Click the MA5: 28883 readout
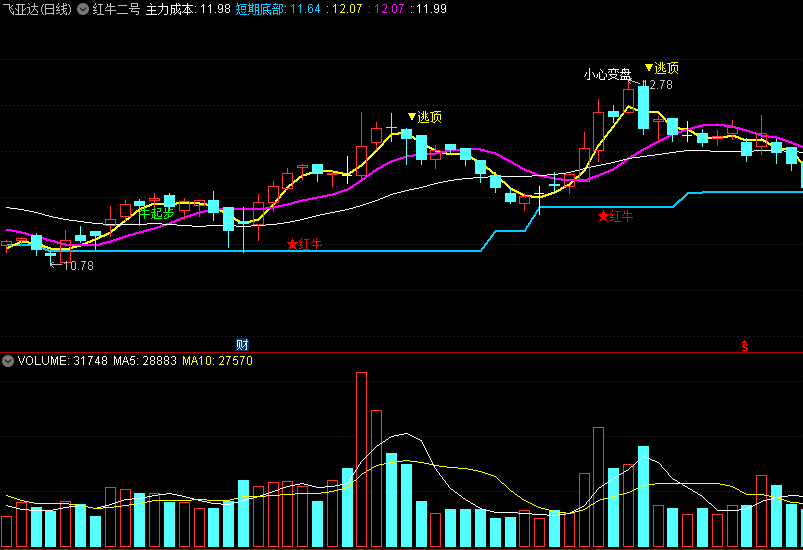Screen dimensions: 803x550 pos(145,361)
